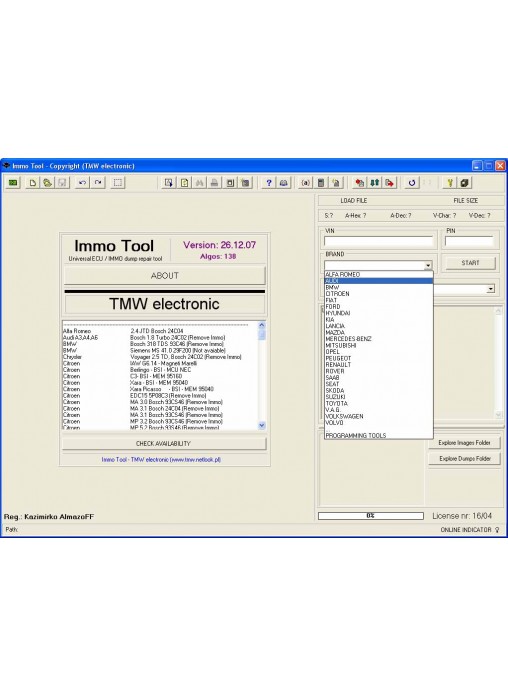508x696 pixels.
Task: Pick PROGRAMMING TOOLS at the list bottom
Action: pos(379,435)
